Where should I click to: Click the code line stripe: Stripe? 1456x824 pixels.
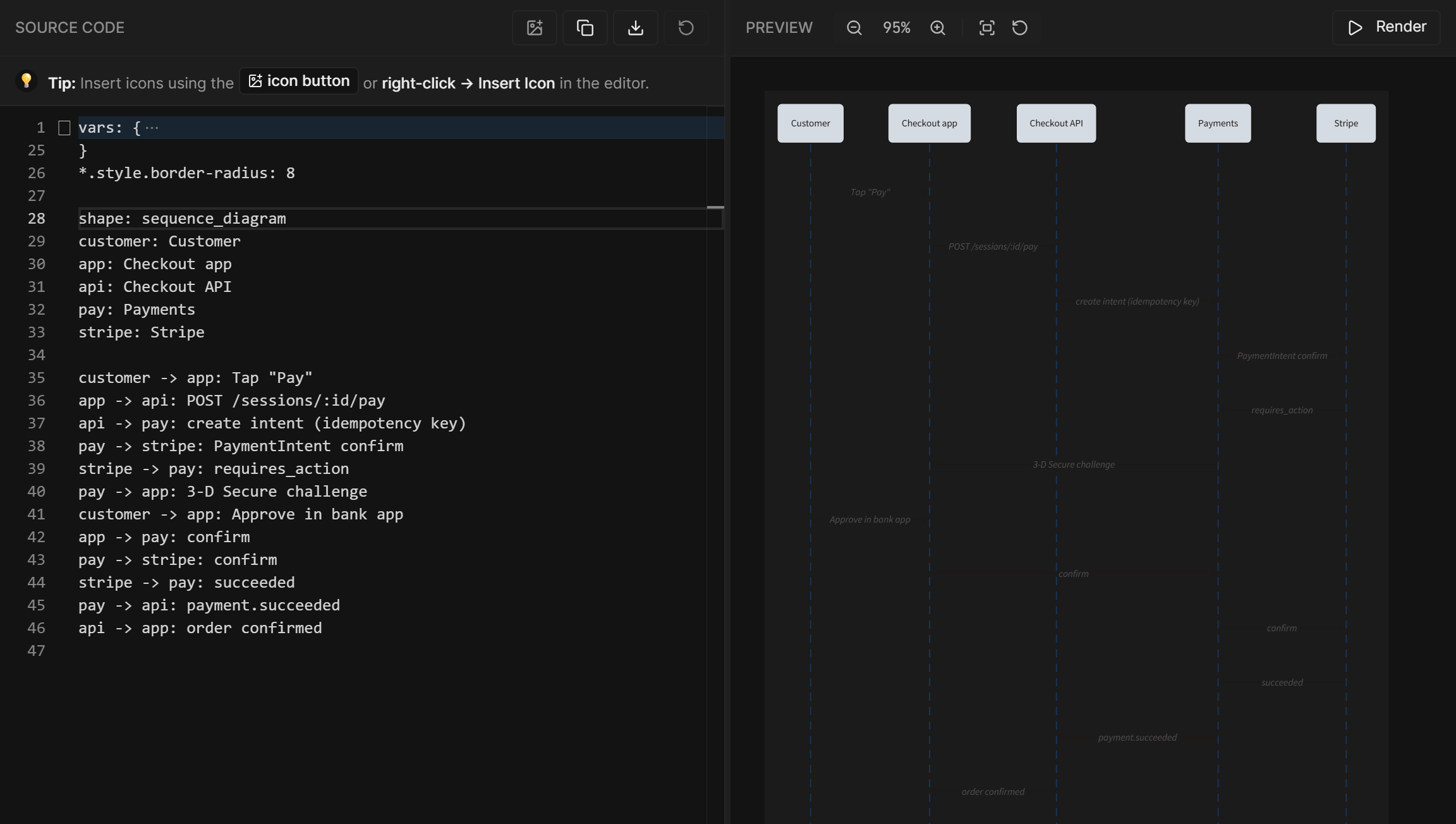point(142,332)
